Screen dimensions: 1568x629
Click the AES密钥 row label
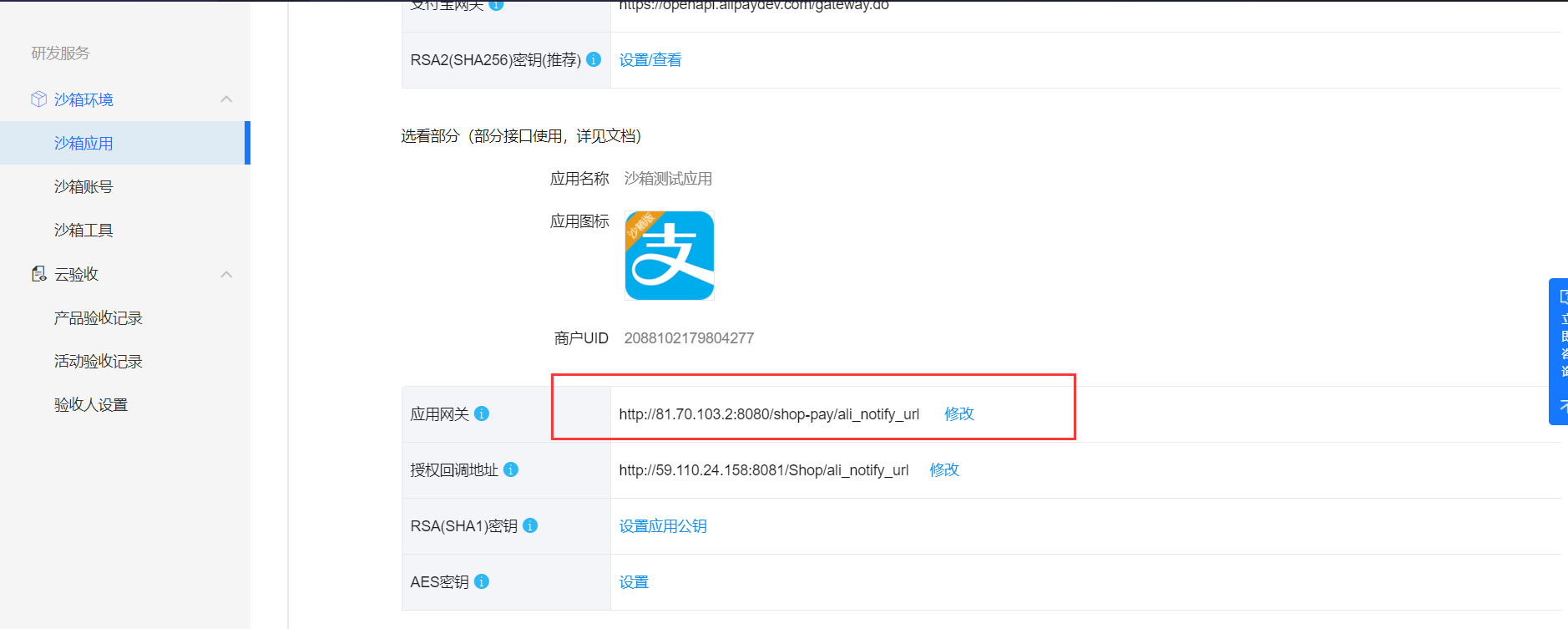point(440,581)
